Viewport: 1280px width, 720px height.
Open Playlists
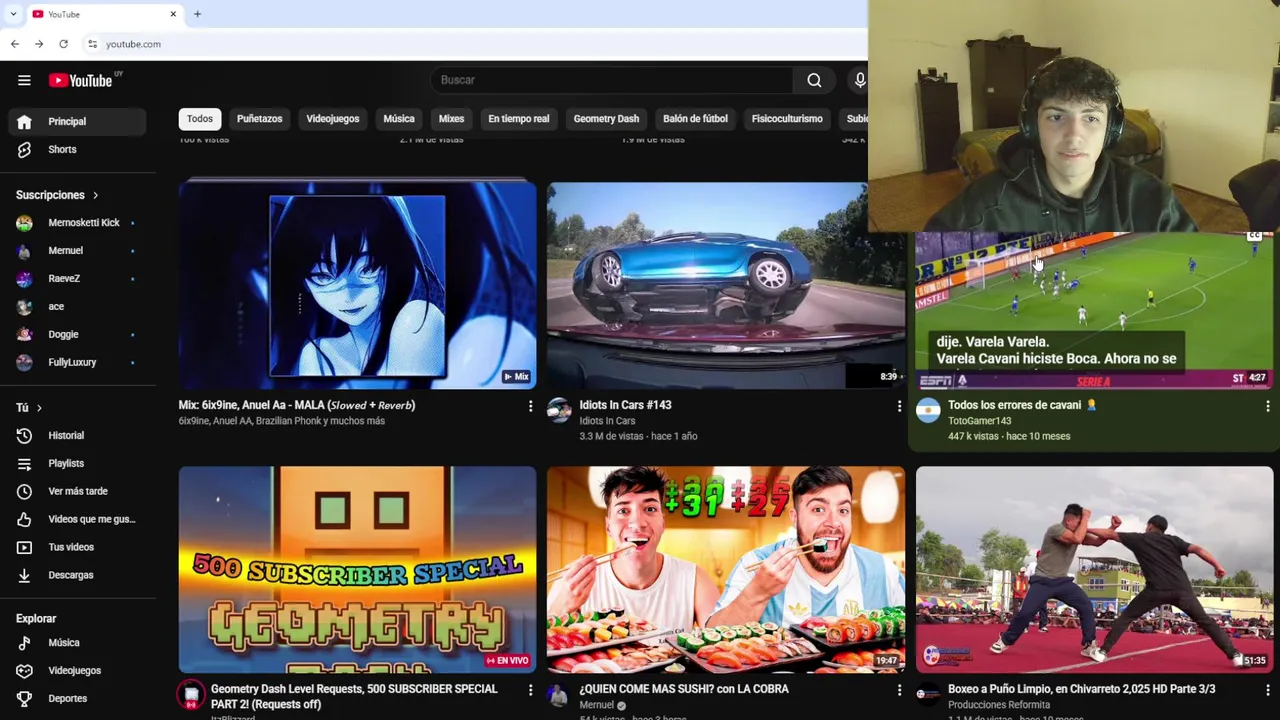coord(77,464)
